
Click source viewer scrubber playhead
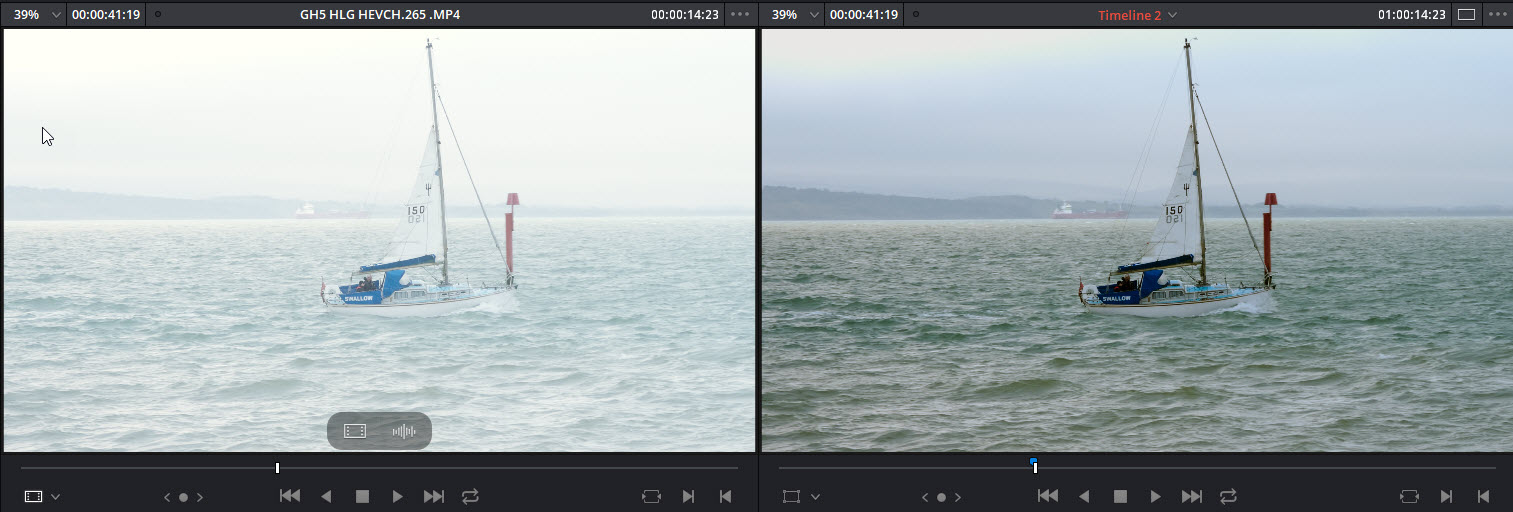(277, 468)
